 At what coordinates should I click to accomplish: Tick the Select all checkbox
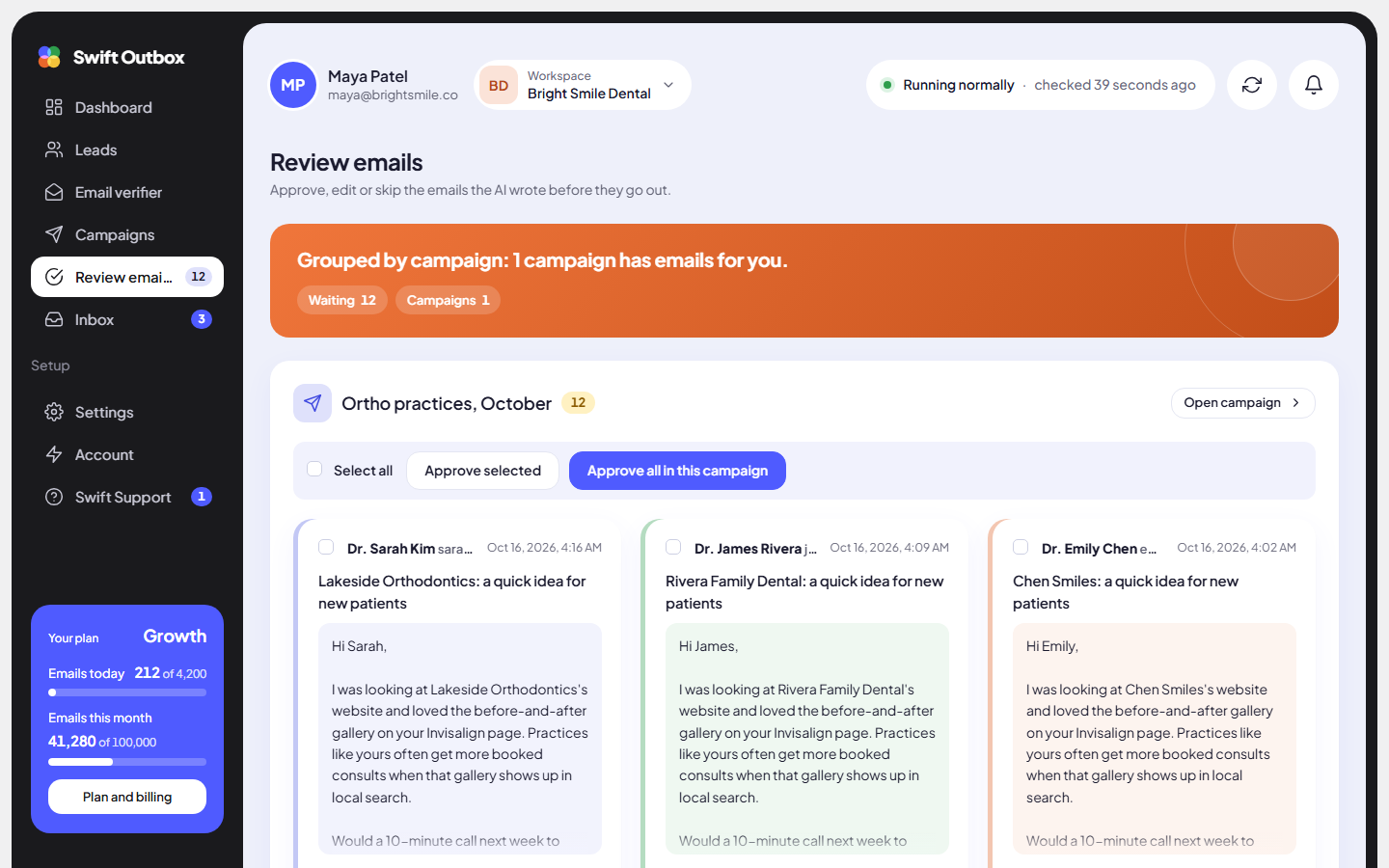pyautogui.click(x=314, y=470)
